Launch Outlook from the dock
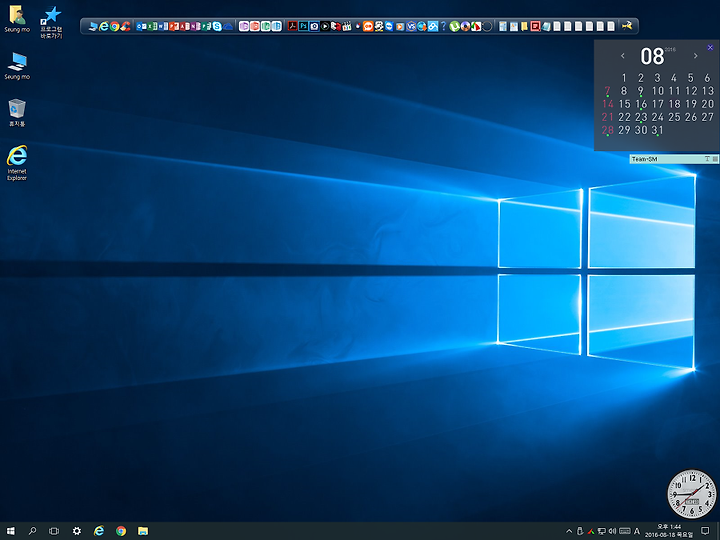The image size is (720, 540). pos(141,26)
